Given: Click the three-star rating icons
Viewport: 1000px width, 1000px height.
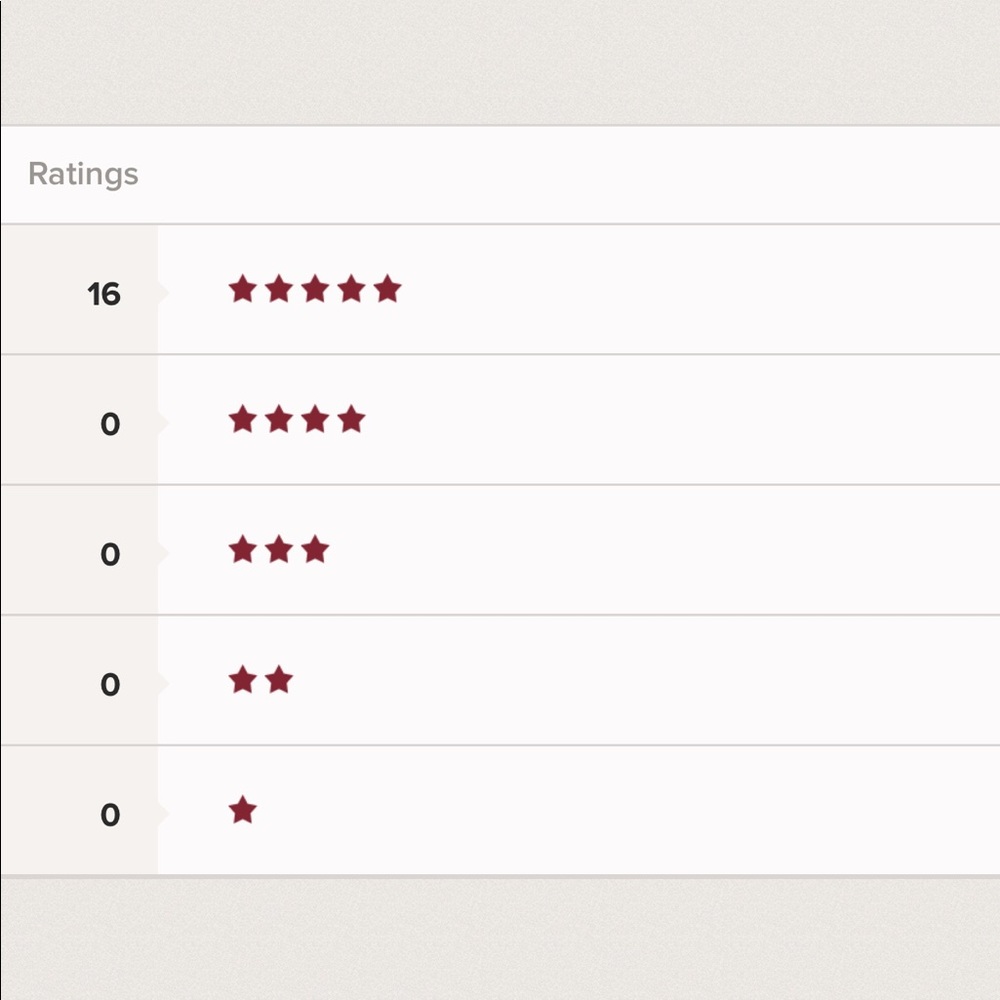Looking at the screenshot, I should point(279,550).
